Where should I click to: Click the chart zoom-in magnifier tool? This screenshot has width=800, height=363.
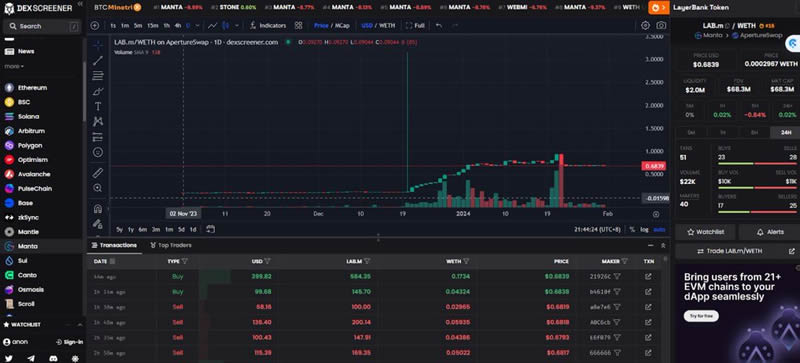click(x=97, y=188)
